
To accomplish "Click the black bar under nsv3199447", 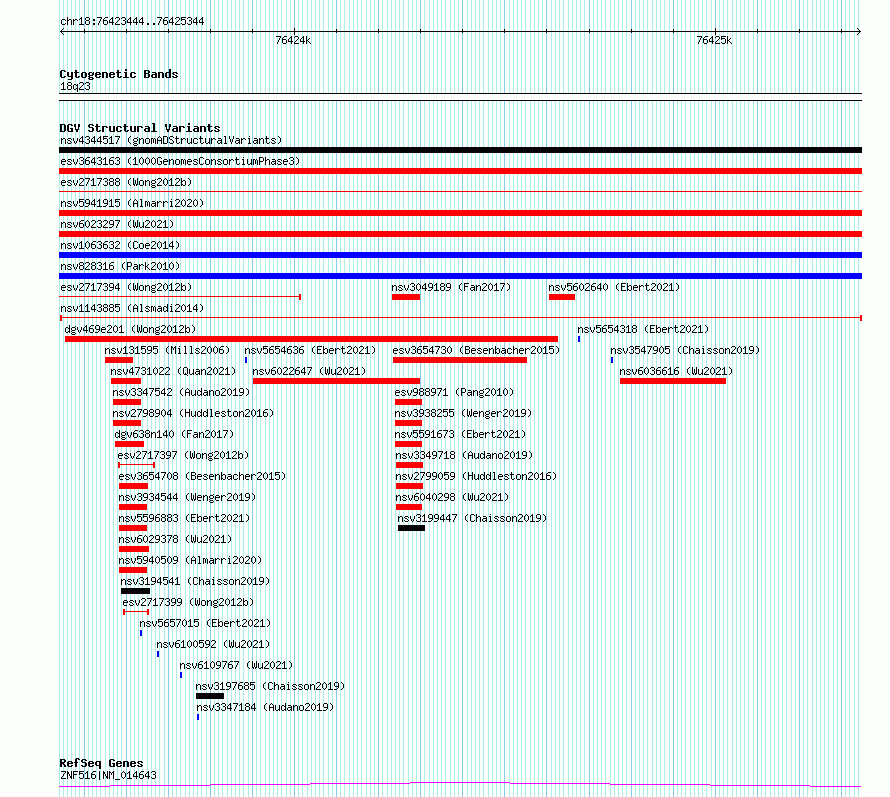I will (x=412, y=528).
